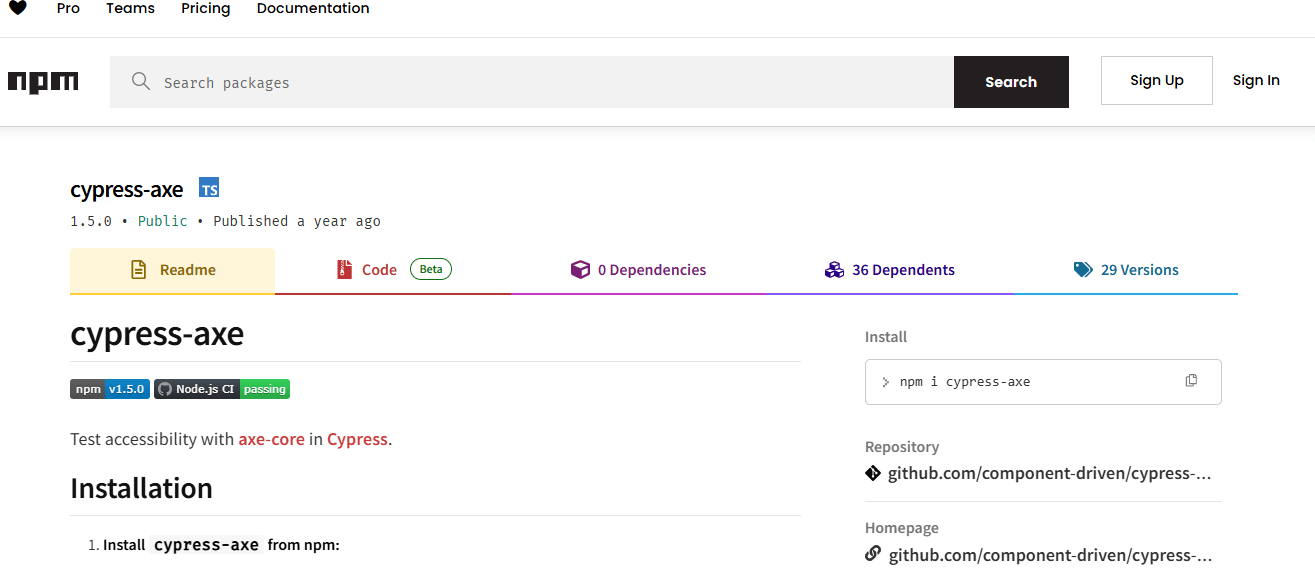Click the search magnifier icon
The height and width of the screenshot is (580, 1315).
(140, 81)
